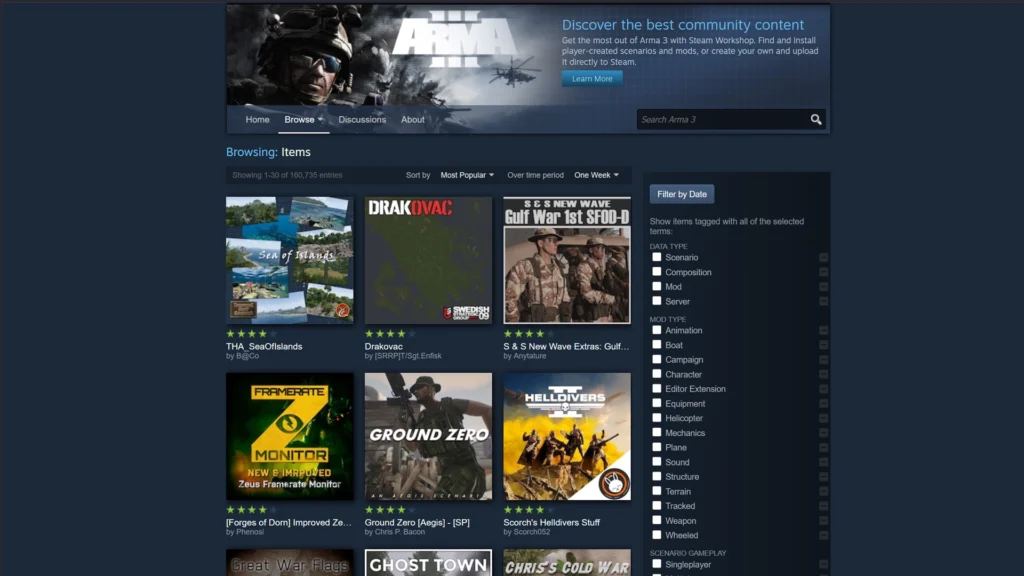1024x576 pixels.
Task: Exclude the Singleplayer tag using its minus icon
Action: (824, 564)
